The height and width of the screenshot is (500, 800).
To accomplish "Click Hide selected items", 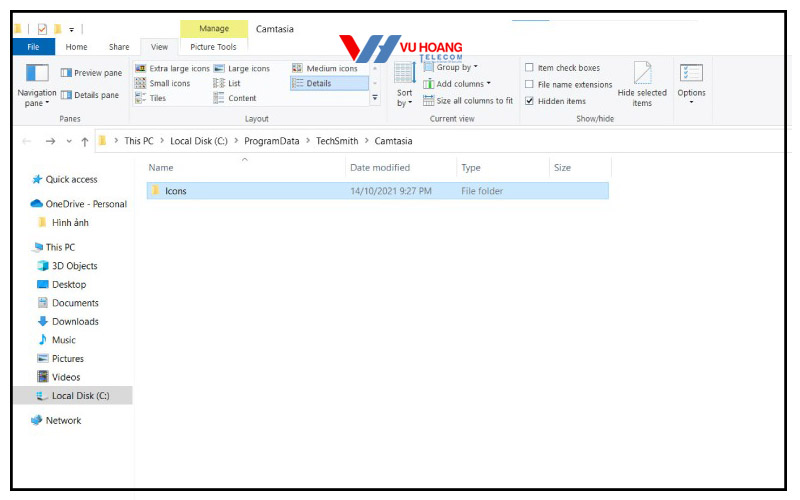I will 642,84.
